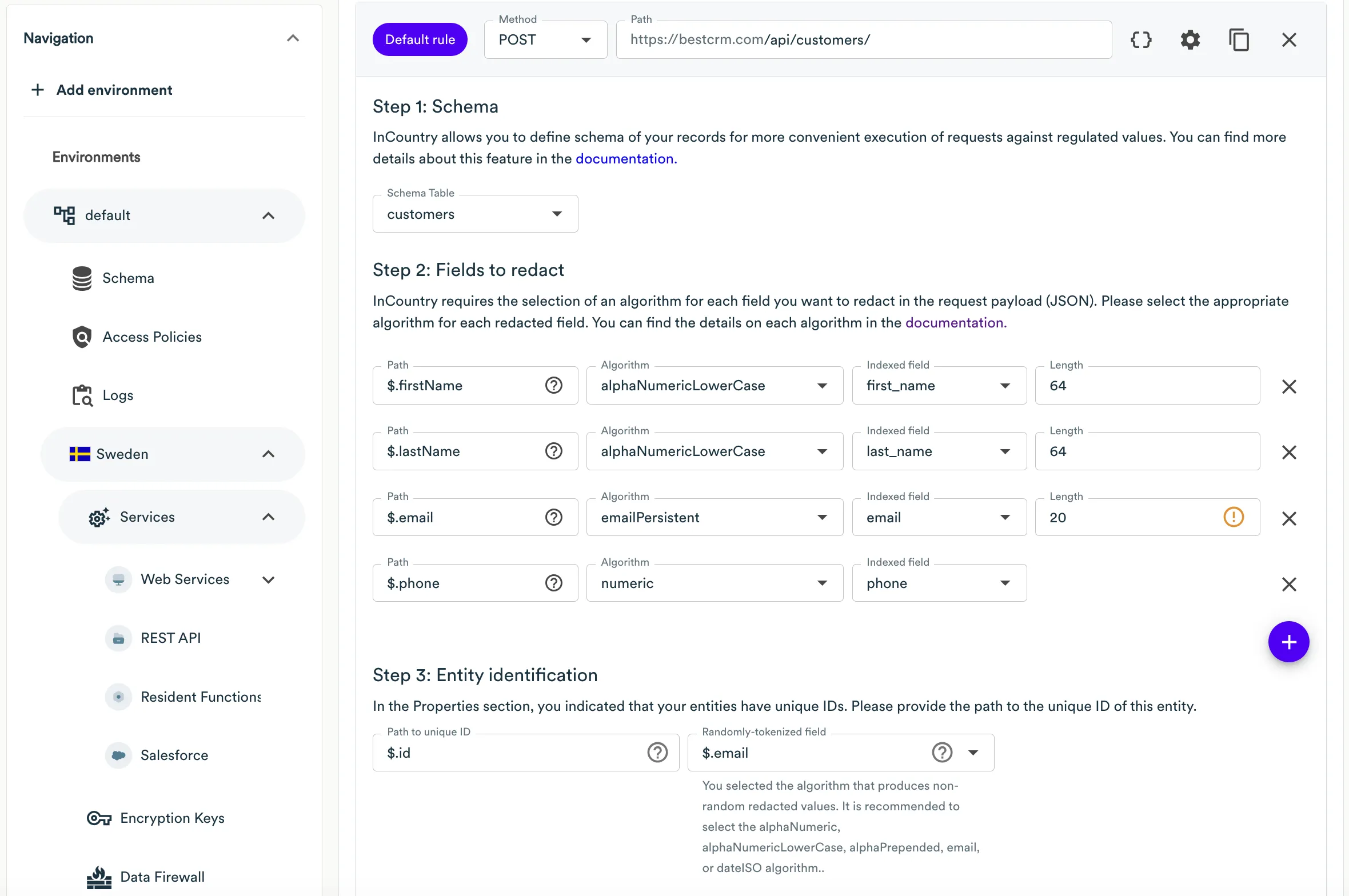
Task: Open emailPersistent algorithm dropdown
Action: pyautogui.click(x=715, y=518)
